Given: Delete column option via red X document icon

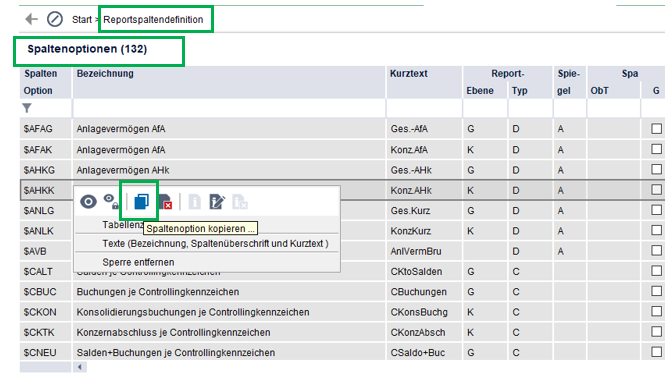Looking at the screenshot, I should 165,202.
